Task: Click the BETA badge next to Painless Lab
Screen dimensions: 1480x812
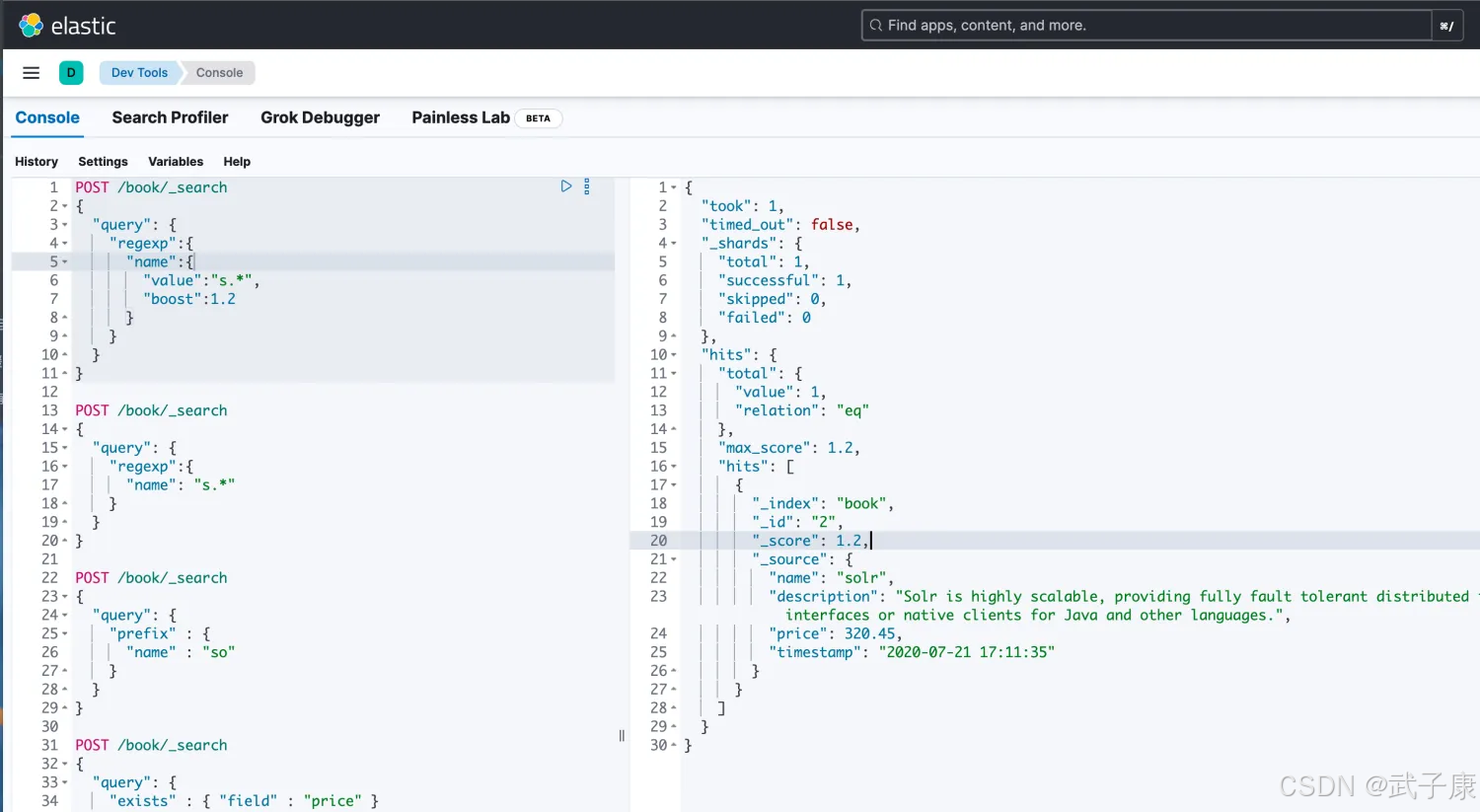Action: 538,118
